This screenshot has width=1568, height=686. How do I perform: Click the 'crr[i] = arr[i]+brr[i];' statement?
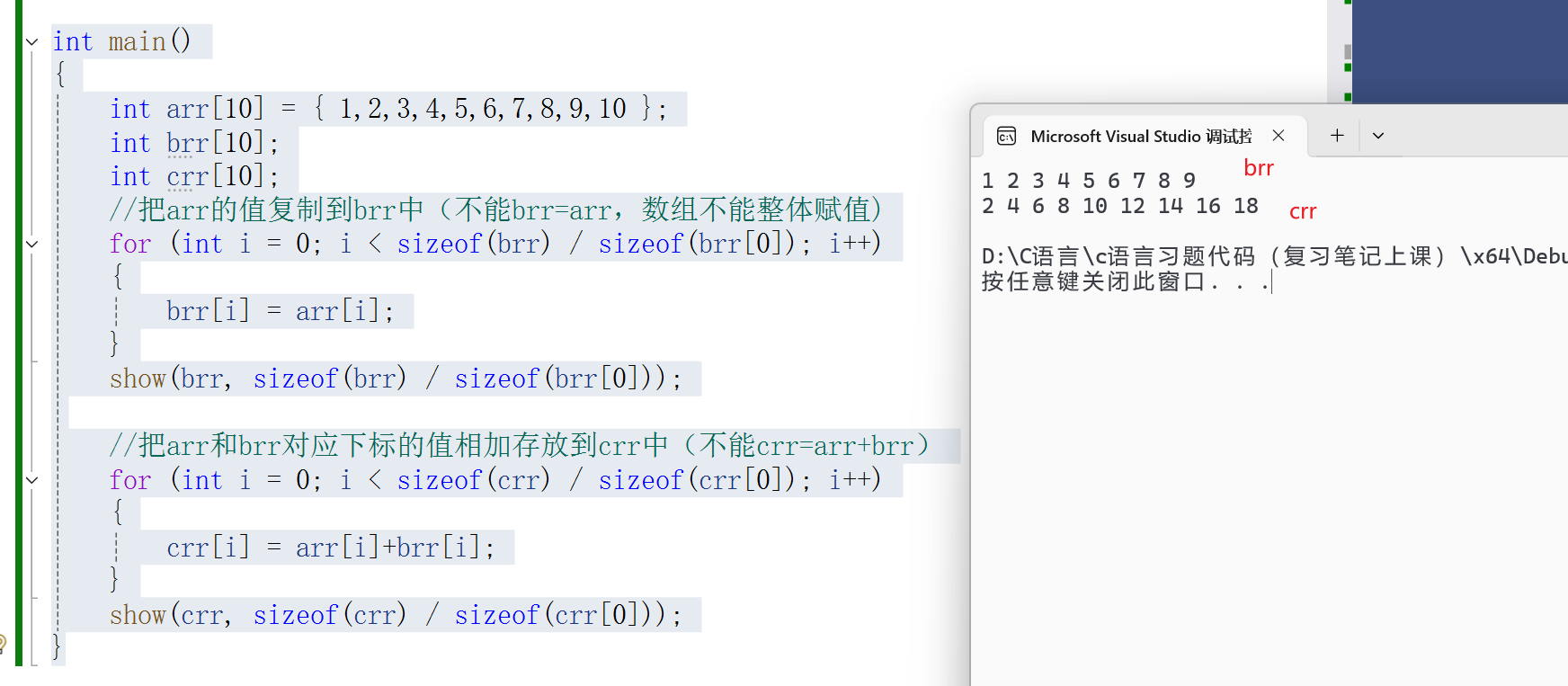pos(331,548)
